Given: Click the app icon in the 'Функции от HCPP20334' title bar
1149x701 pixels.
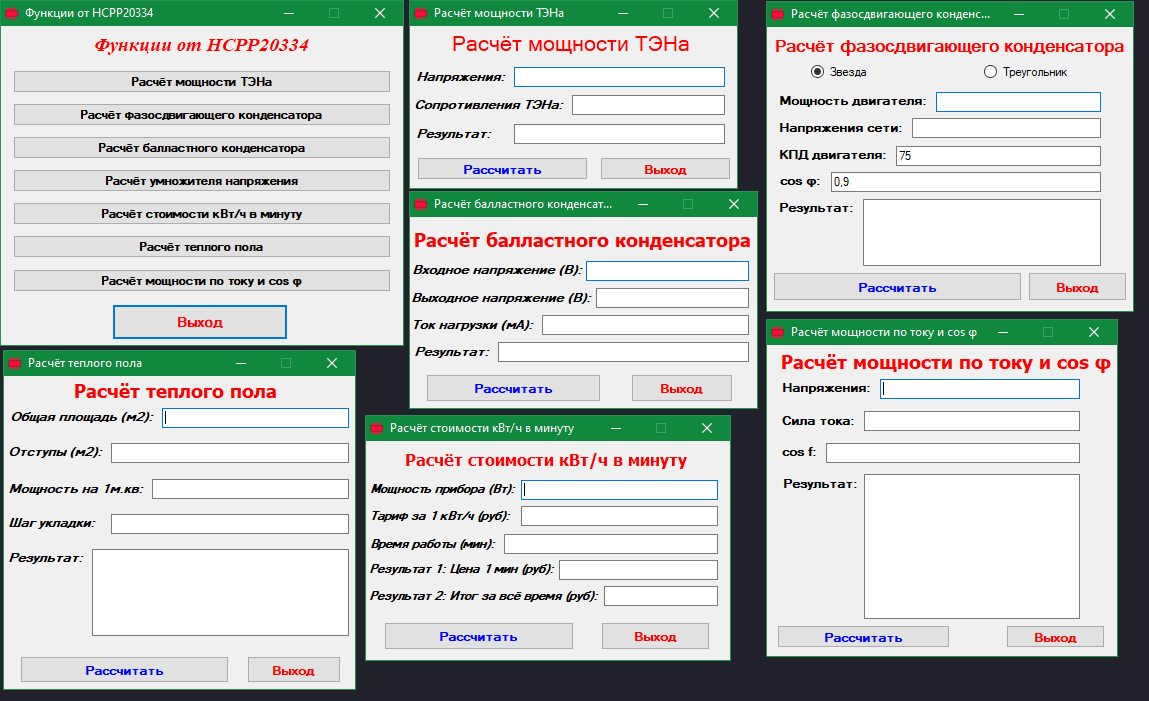Looking at the screenshot, I should [x=12, y=13].
